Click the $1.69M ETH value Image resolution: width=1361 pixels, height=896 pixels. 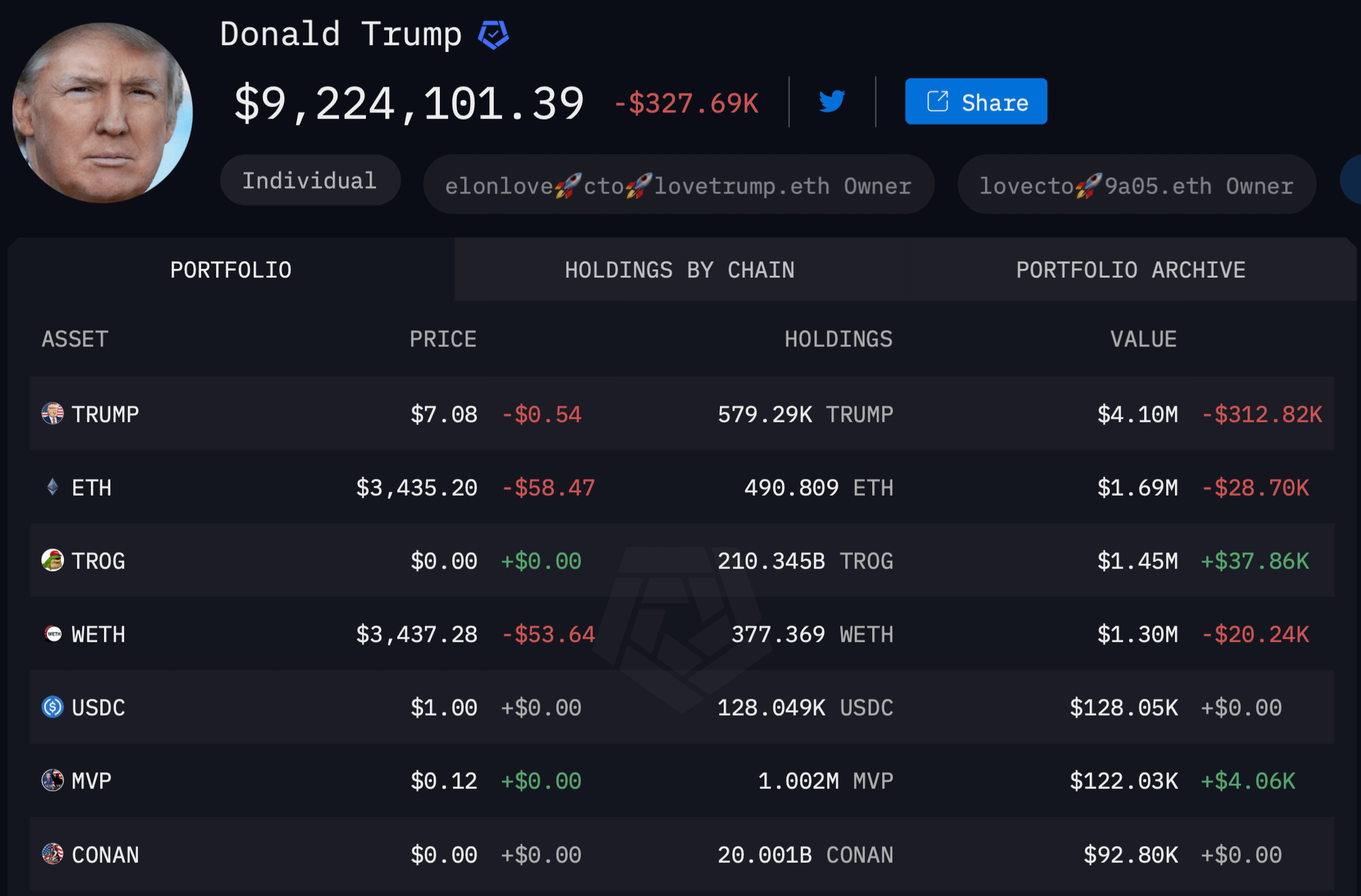[1137, 487]
